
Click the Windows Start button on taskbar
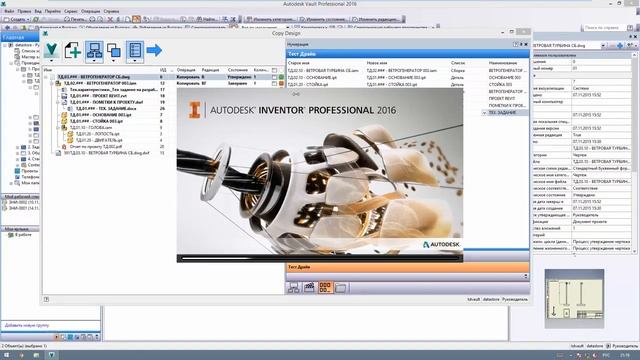click(x=7, y=355)
